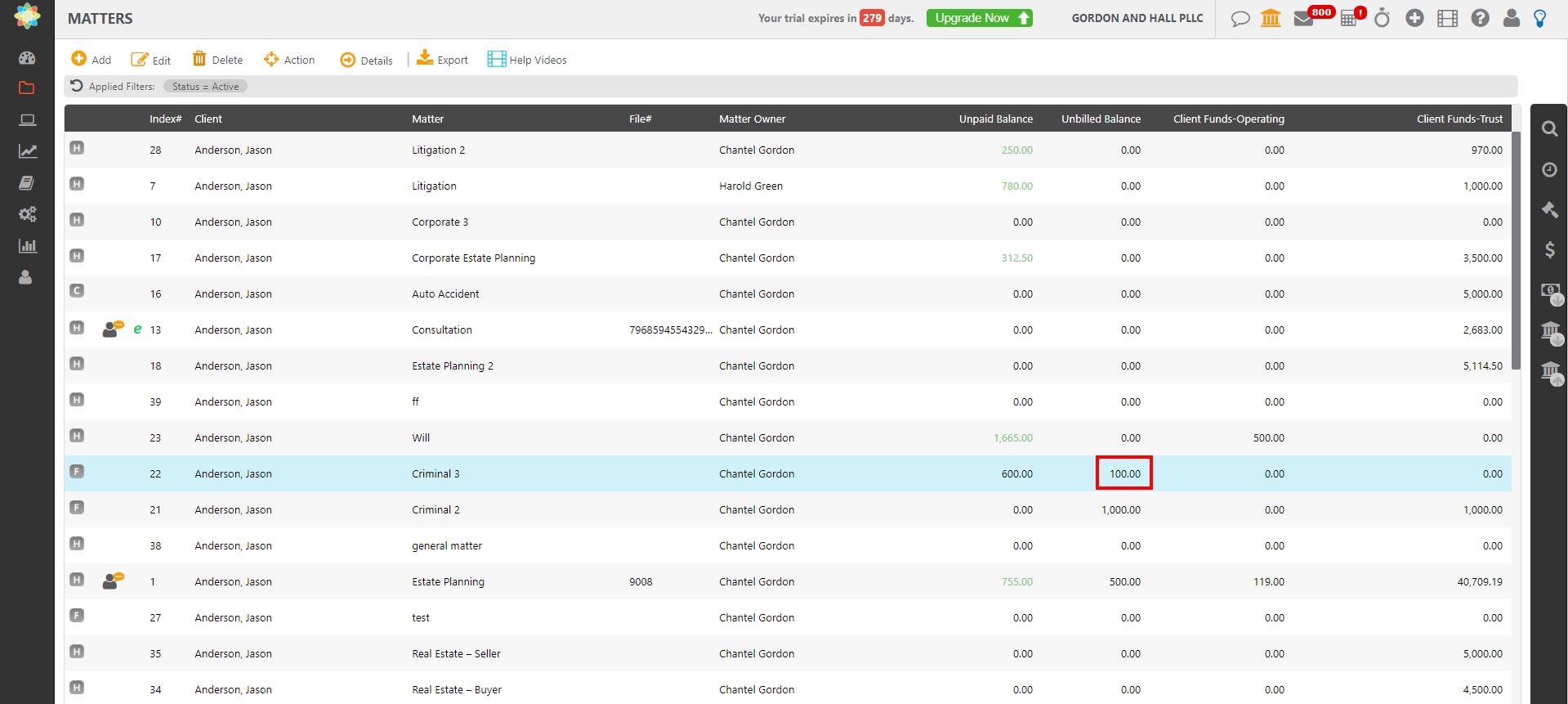The image size is (1568, 704).
Task: Open the laptop icon in left sidebar
Action: tap(27, 120)
